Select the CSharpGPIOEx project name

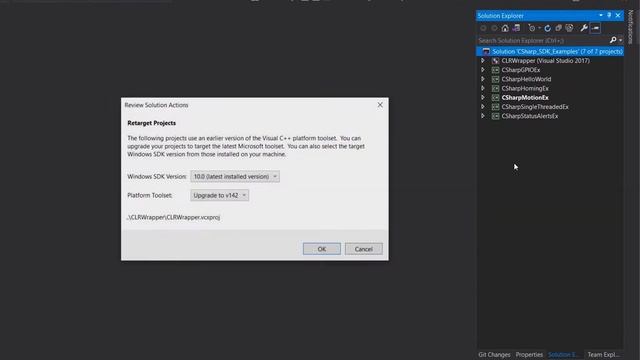[520, 70]
